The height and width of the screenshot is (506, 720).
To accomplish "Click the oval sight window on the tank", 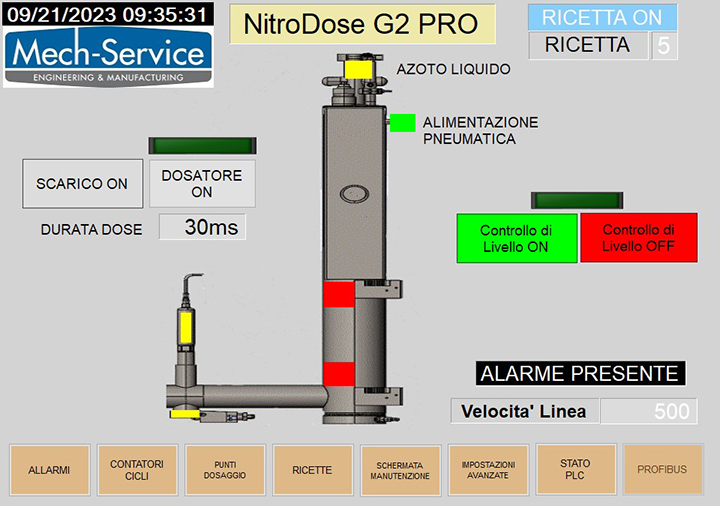I will click(356, 194).
